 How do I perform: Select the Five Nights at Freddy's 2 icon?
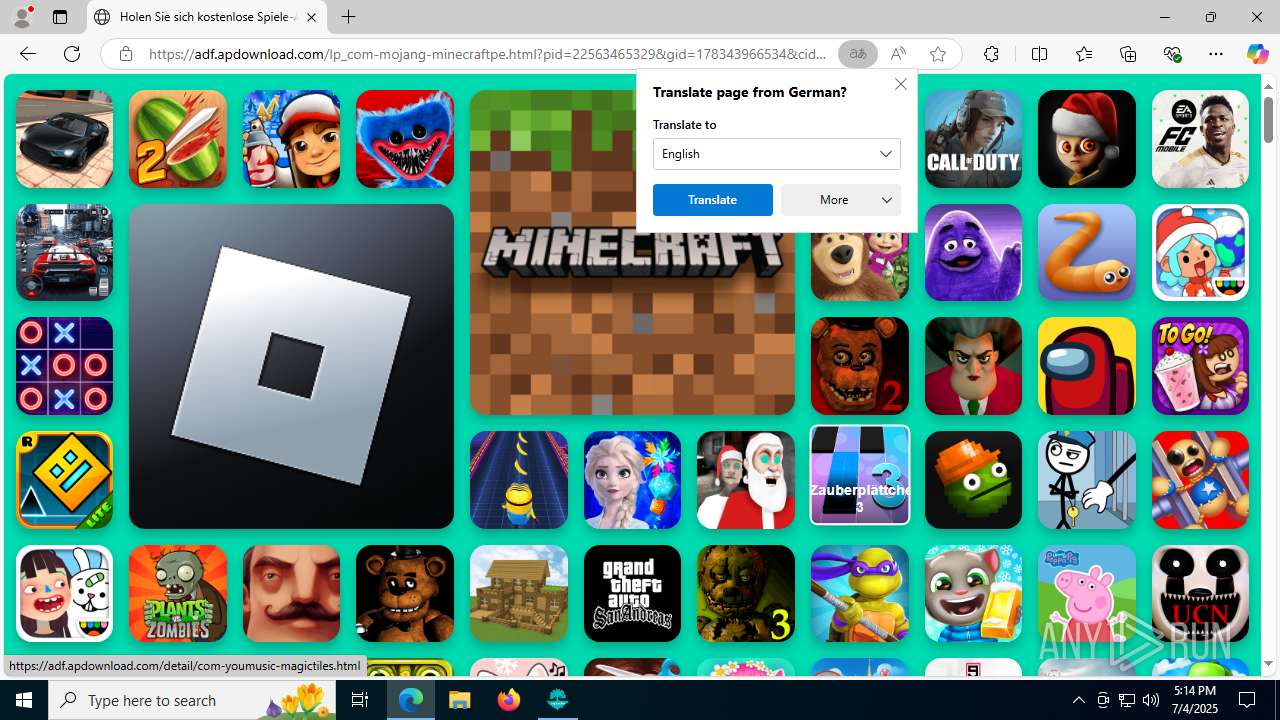[860, 366]
